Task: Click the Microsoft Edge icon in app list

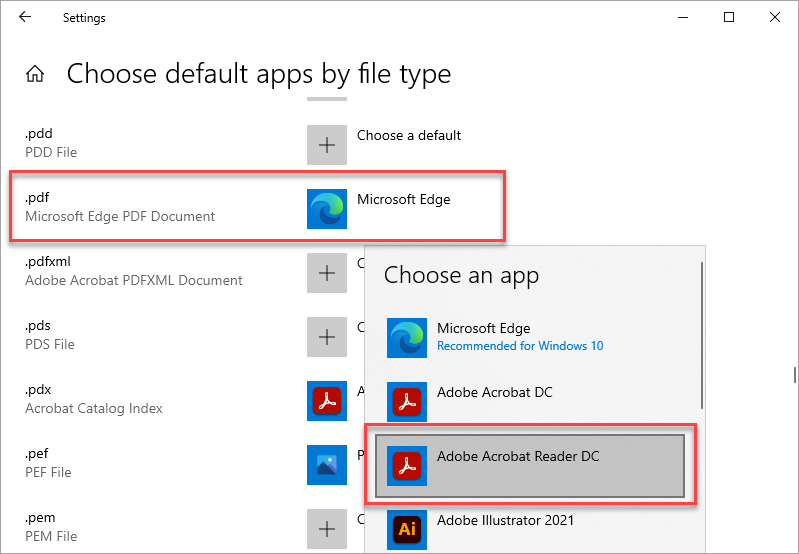Action: click(x=407, y=338)
